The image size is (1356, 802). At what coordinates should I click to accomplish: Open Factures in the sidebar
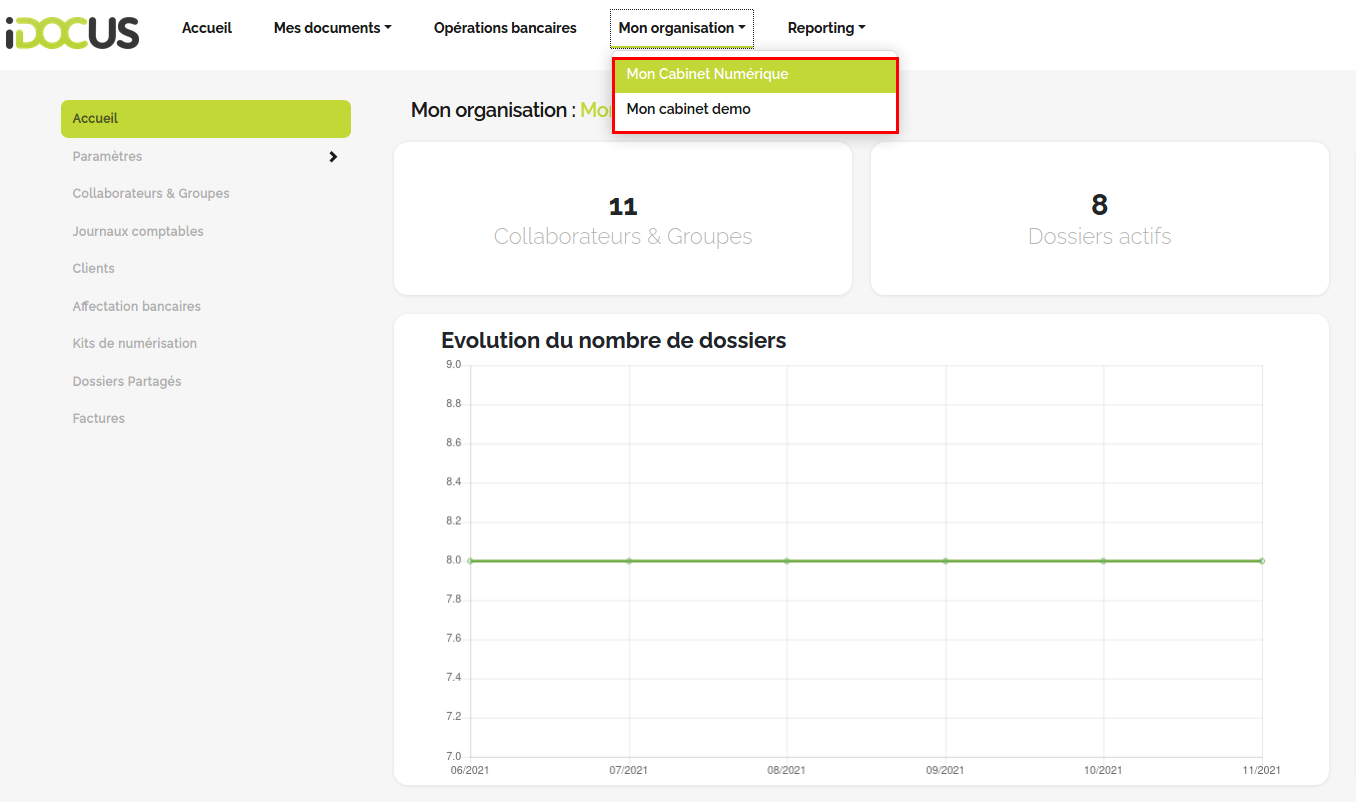point(98,419)
